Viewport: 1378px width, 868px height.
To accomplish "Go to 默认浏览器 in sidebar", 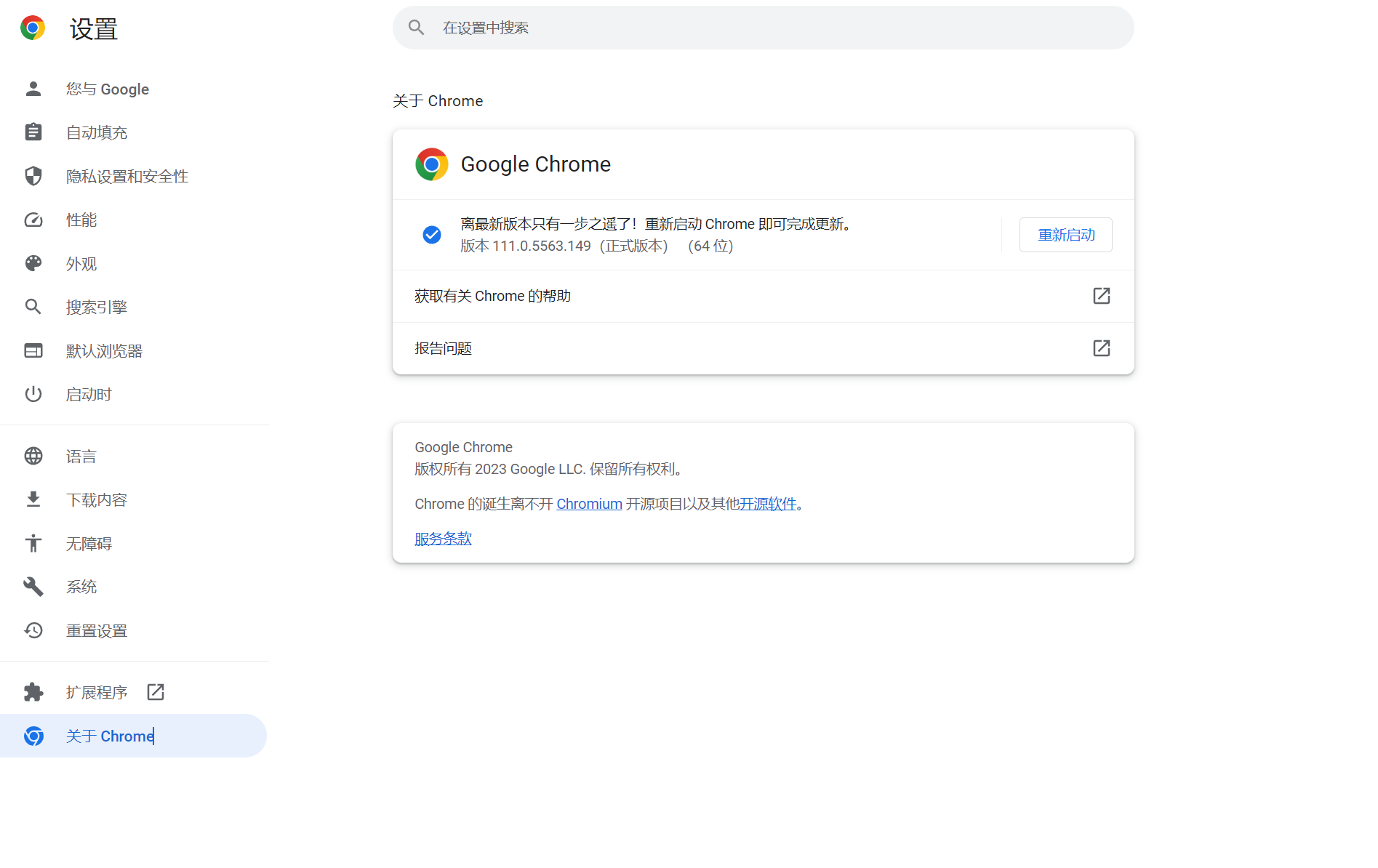I will [x=104, y=351].
